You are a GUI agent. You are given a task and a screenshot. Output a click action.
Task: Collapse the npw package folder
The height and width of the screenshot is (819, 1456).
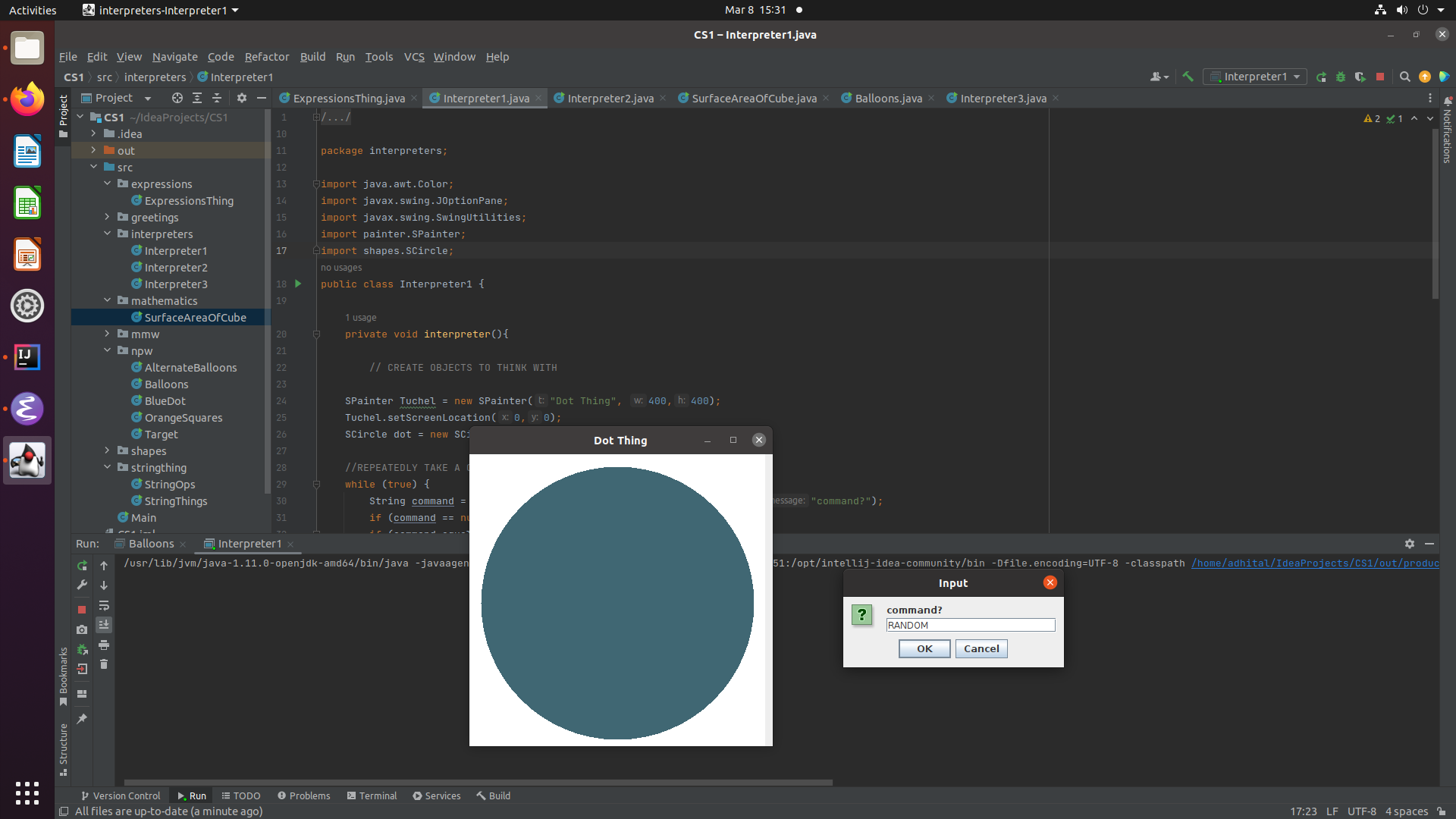pyautogui.click(x=107, y=350)
